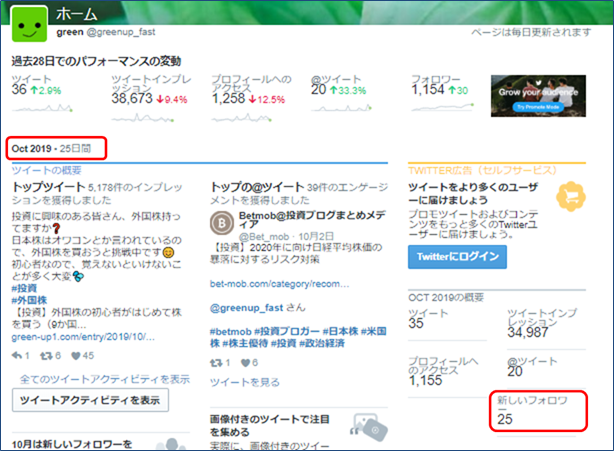Click the summary profile visits 1,155
The height and width of the screenshot is (451, 614).
[x=425, y=380]
